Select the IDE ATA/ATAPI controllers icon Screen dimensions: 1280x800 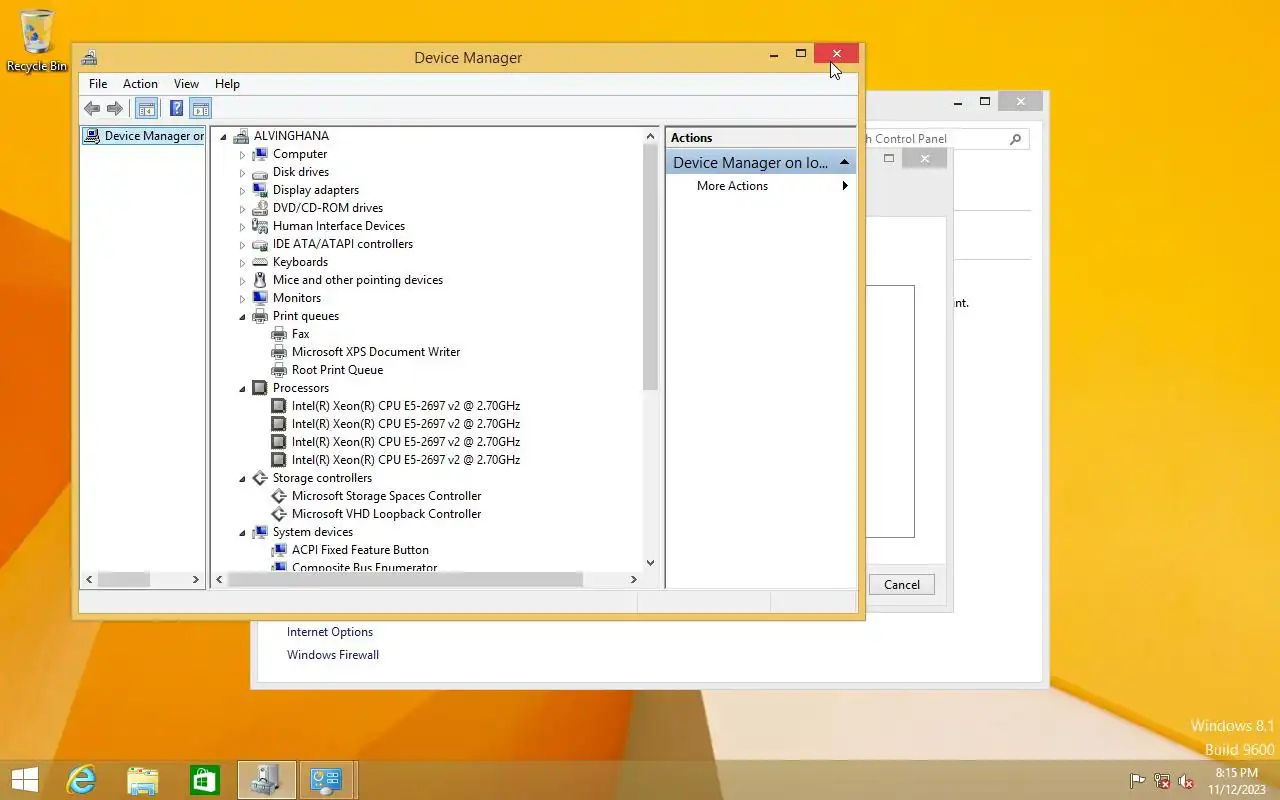point(260,244)
